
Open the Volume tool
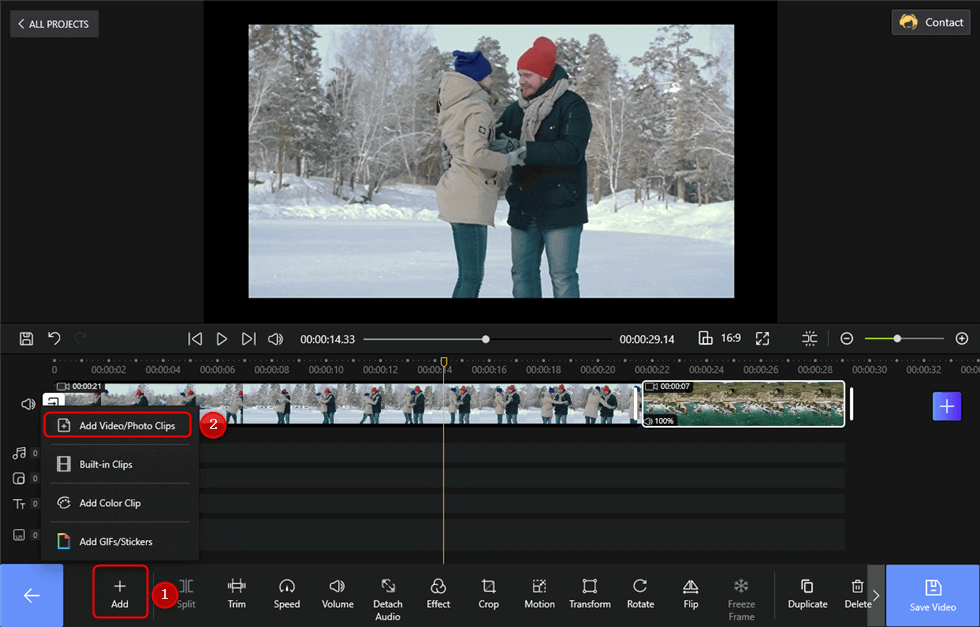tap(338, 593)
